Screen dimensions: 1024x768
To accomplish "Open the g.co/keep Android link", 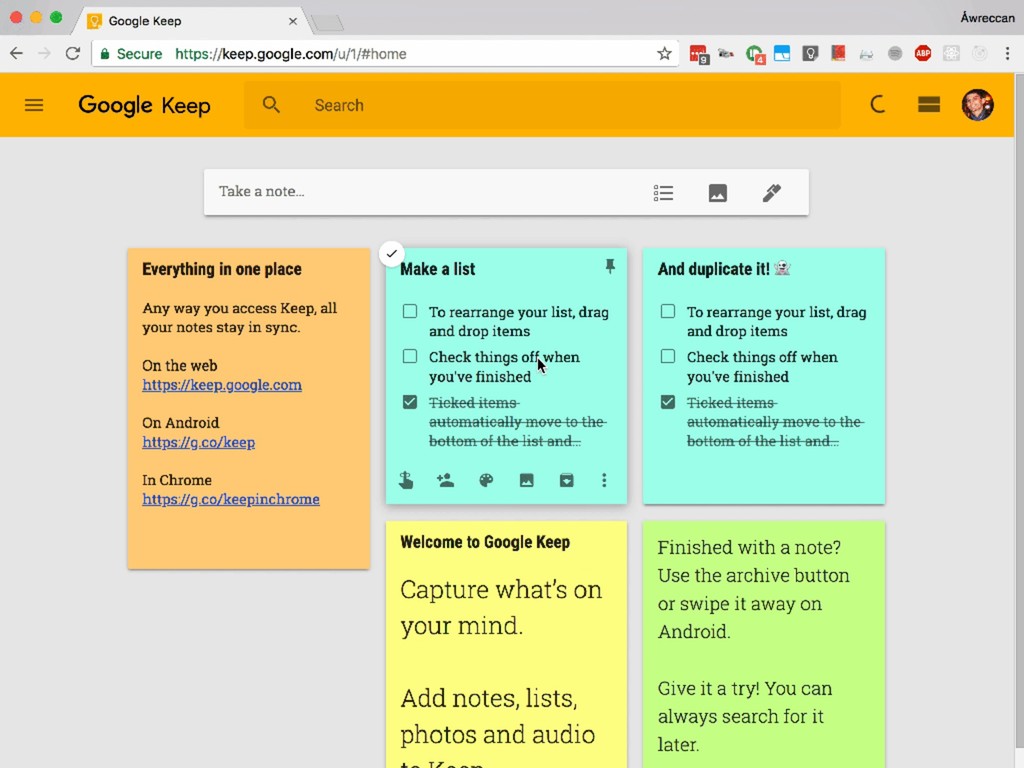I will click(199, 442).
